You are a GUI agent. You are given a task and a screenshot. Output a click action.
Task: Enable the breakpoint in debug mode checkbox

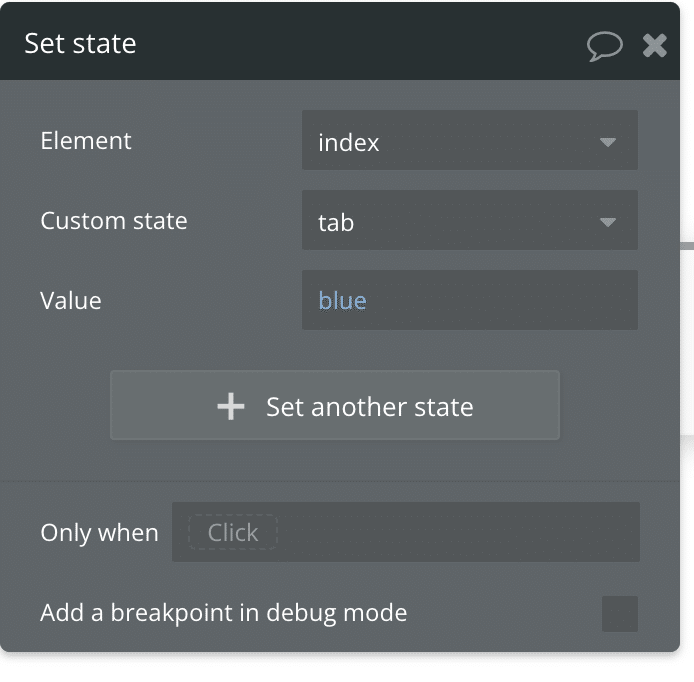coord(620,614)
